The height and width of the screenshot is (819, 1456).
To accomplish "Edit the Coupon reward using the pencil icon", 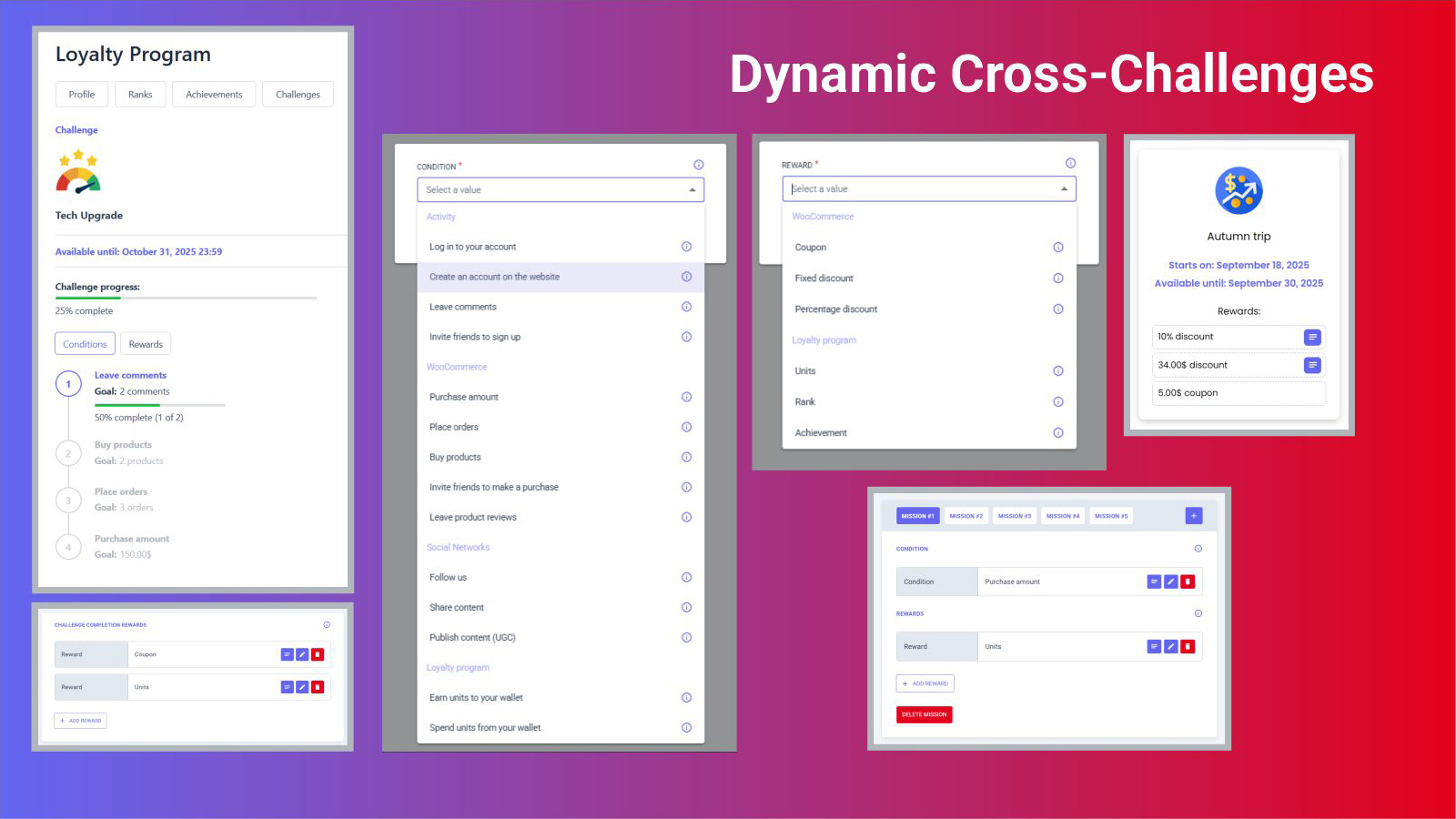I will click(302, 653).
